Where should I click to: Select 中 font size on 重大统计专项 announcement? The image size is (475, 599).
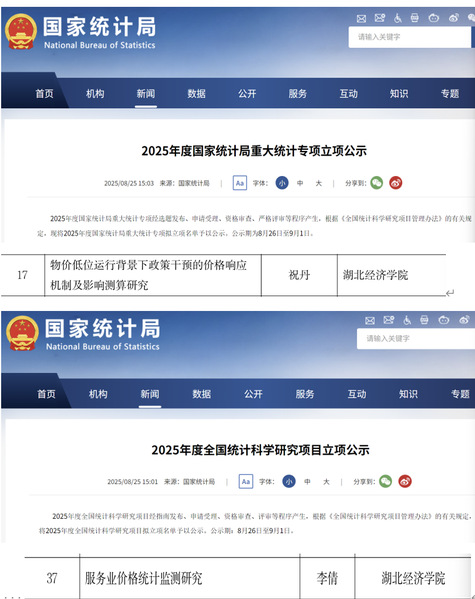[300, 183]
